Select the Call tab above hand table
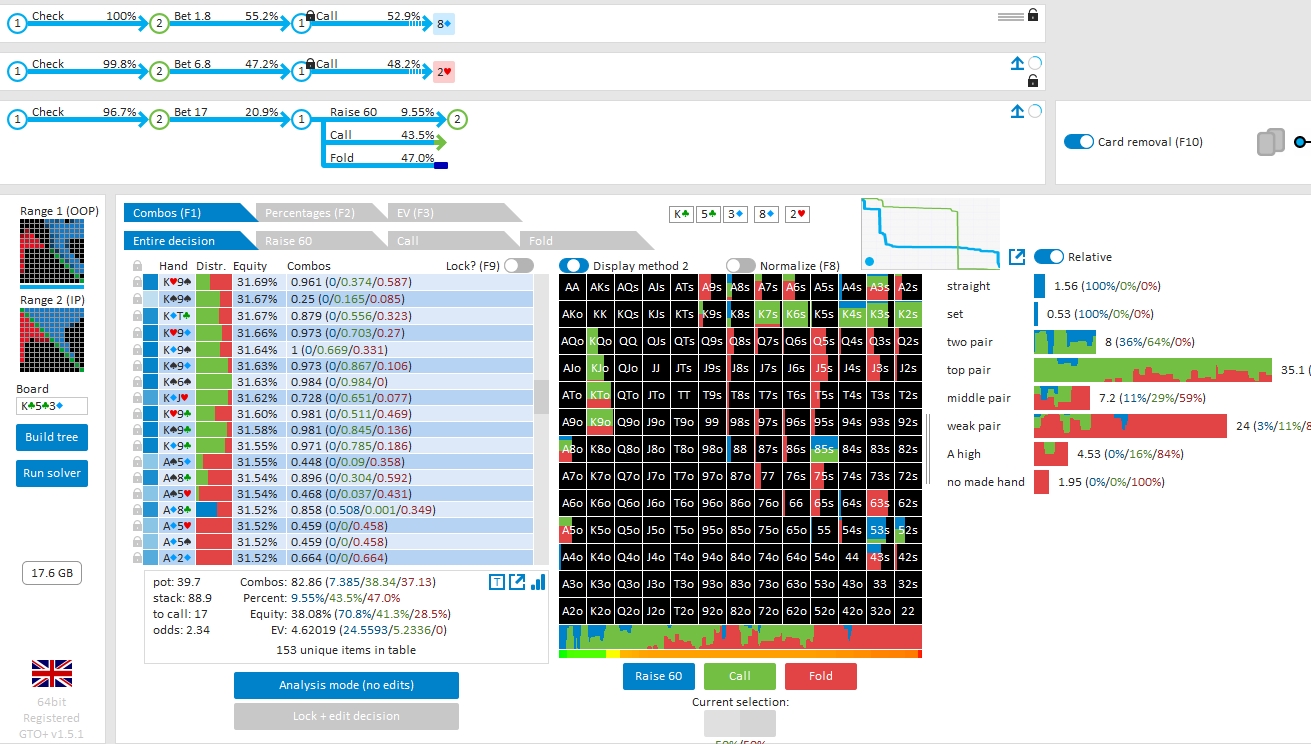Image resolution: width=1311 pixels, height=744 pixels. tap(454, 240)
